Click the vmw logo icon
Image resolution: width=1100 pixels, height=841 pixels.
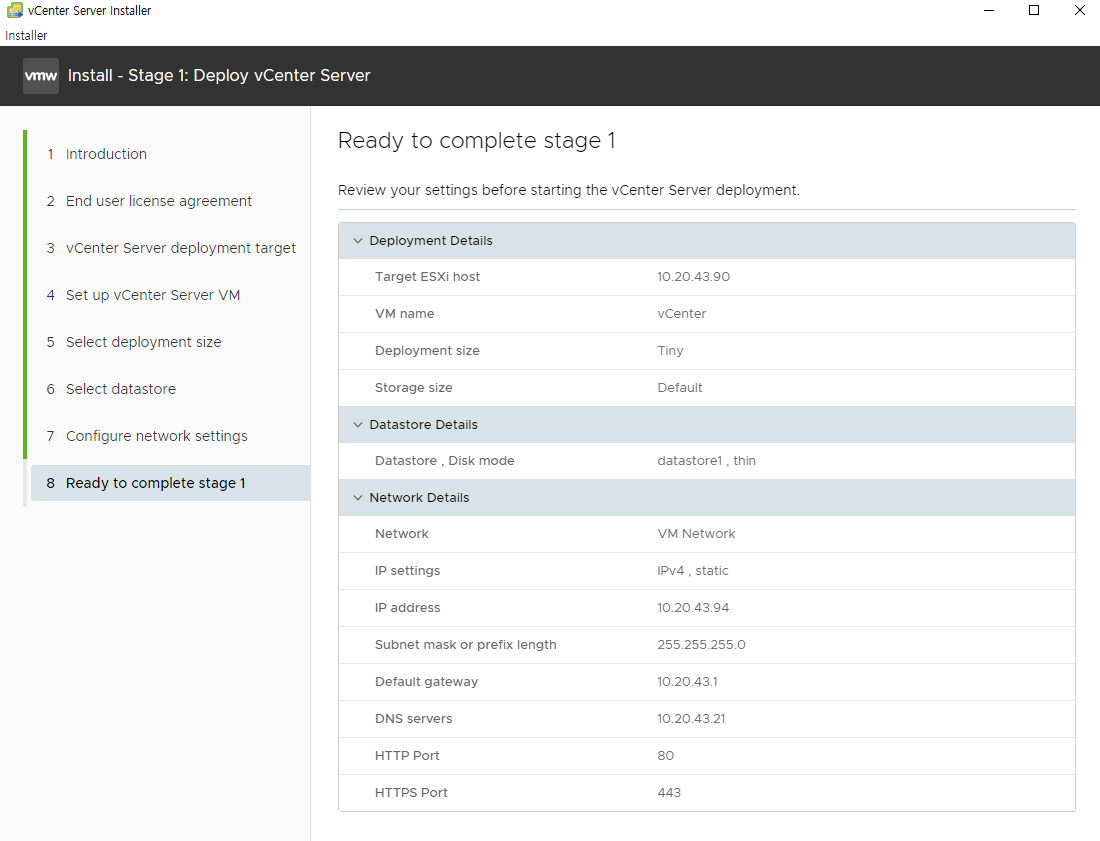(x=41, y=76)
